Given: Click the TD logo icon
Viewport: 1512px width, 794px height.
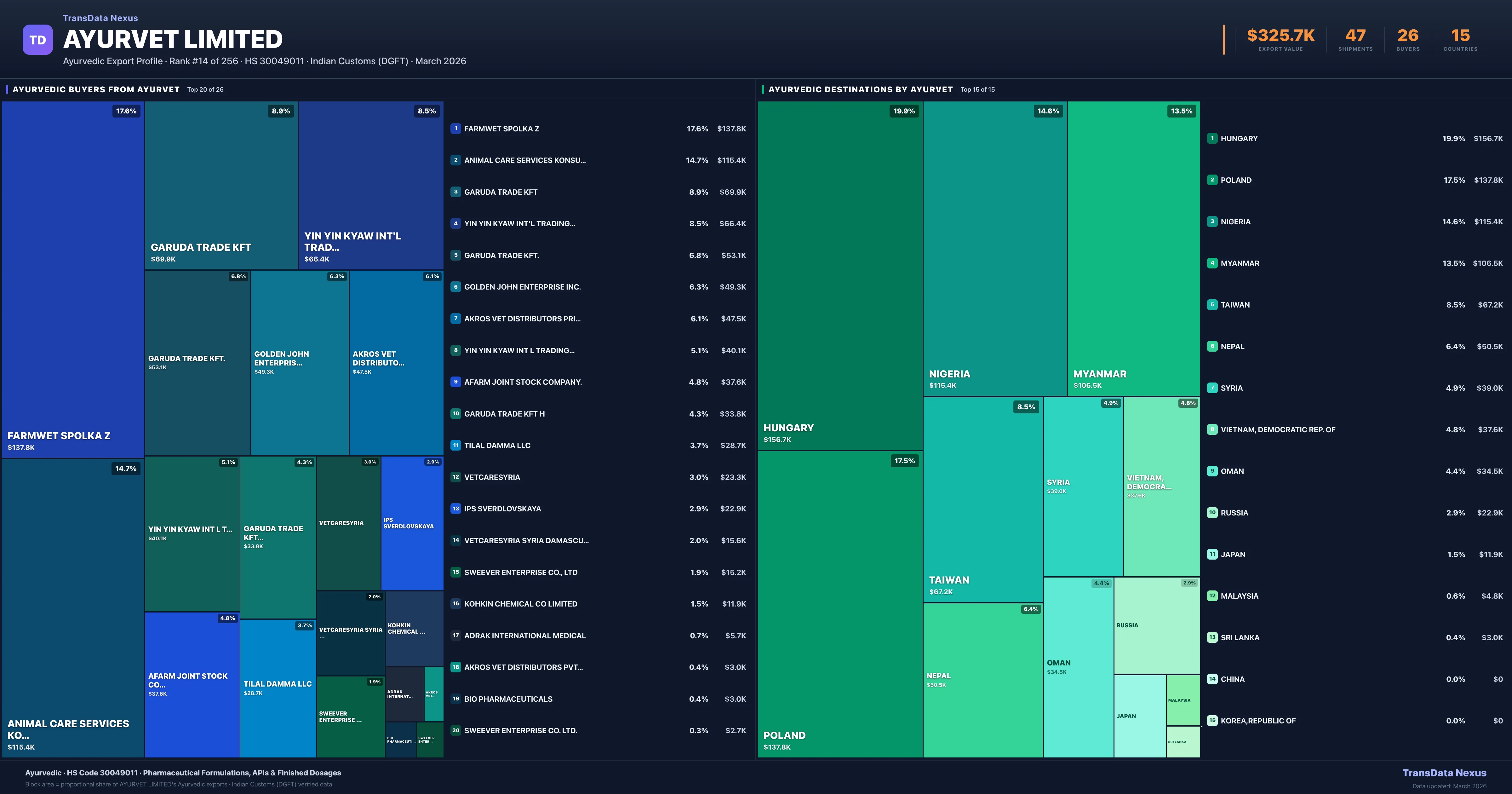Looking at the screenshot, I should pyautogui.click(x=37, y=40).
